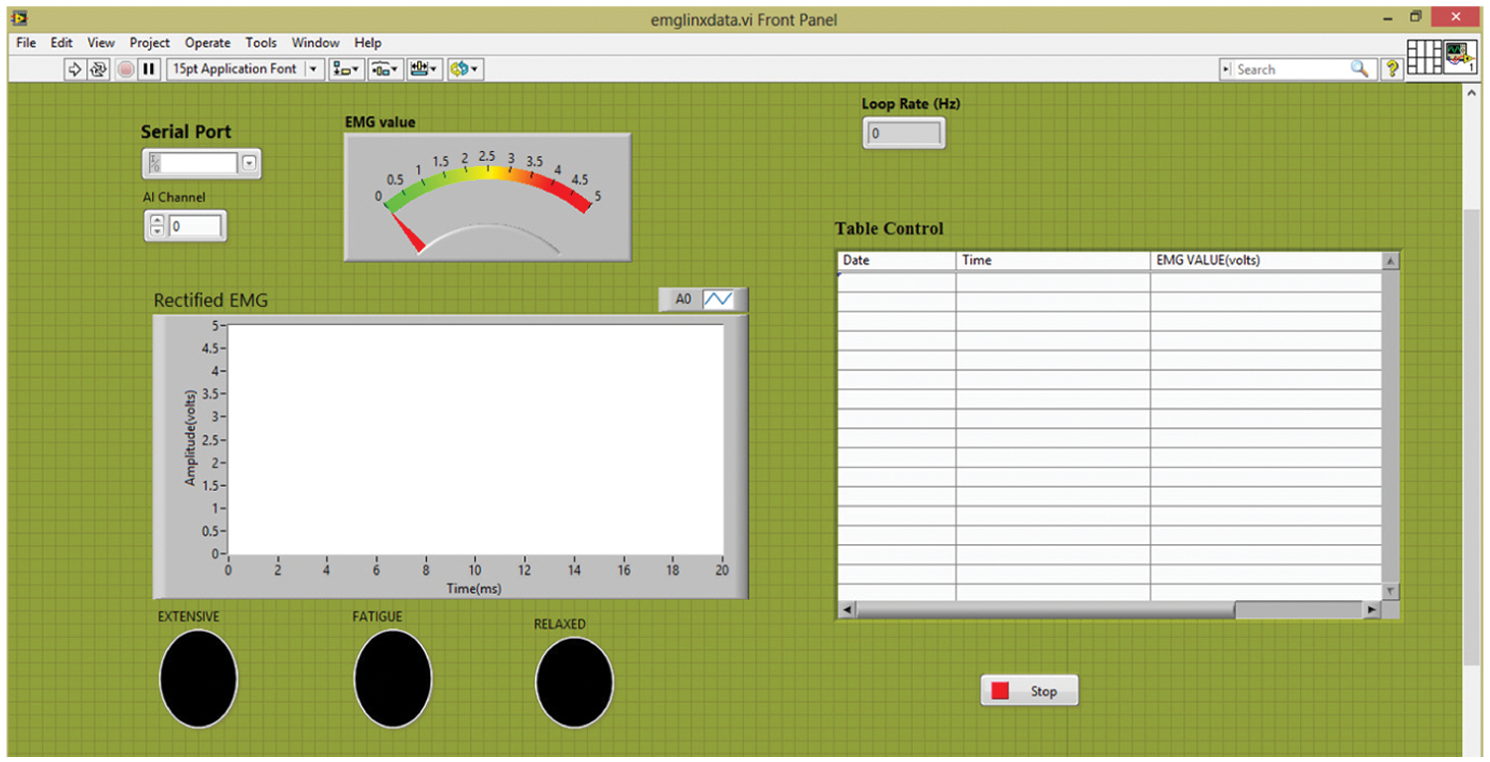This screenshot has height=762, width=1490.
Task: Click the VI connector pane grid icon
Action: (x=1422, y=57)
